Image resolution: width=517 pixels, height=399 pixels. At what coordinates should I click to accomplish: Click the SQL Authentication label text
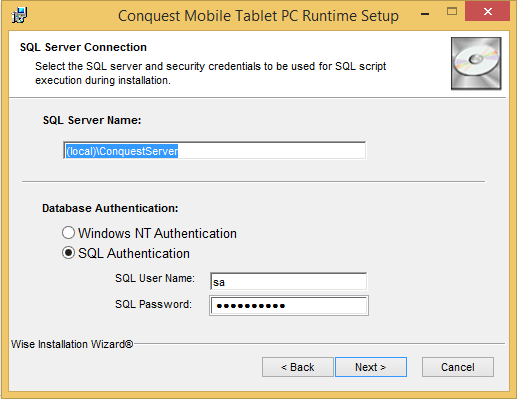coord(134,253)
